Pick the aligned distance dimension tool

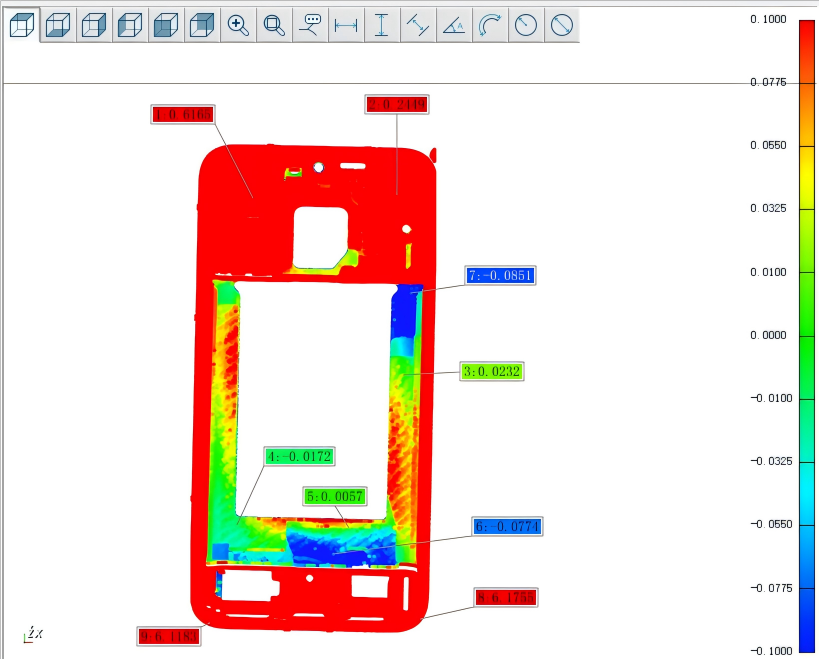(x=417, y=25)
